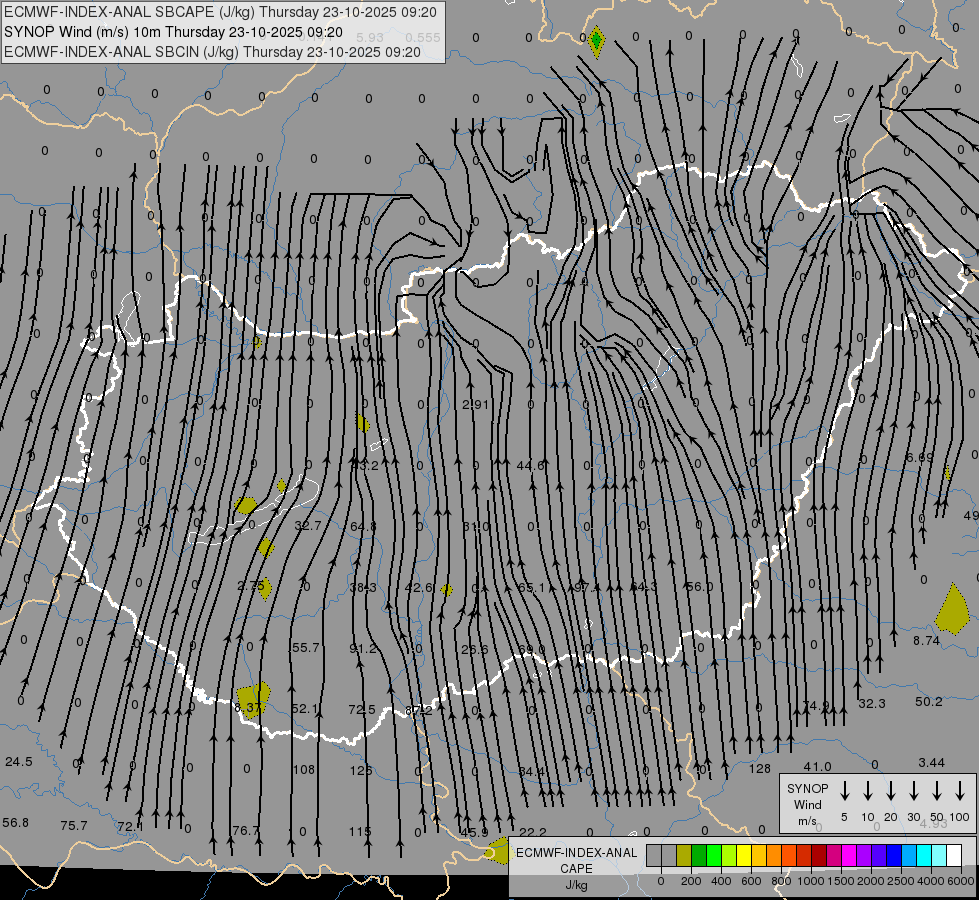Click the first gray swatch on the CAPE scale
The height and width of the screenshot is (900, 979).
(654, 856)
